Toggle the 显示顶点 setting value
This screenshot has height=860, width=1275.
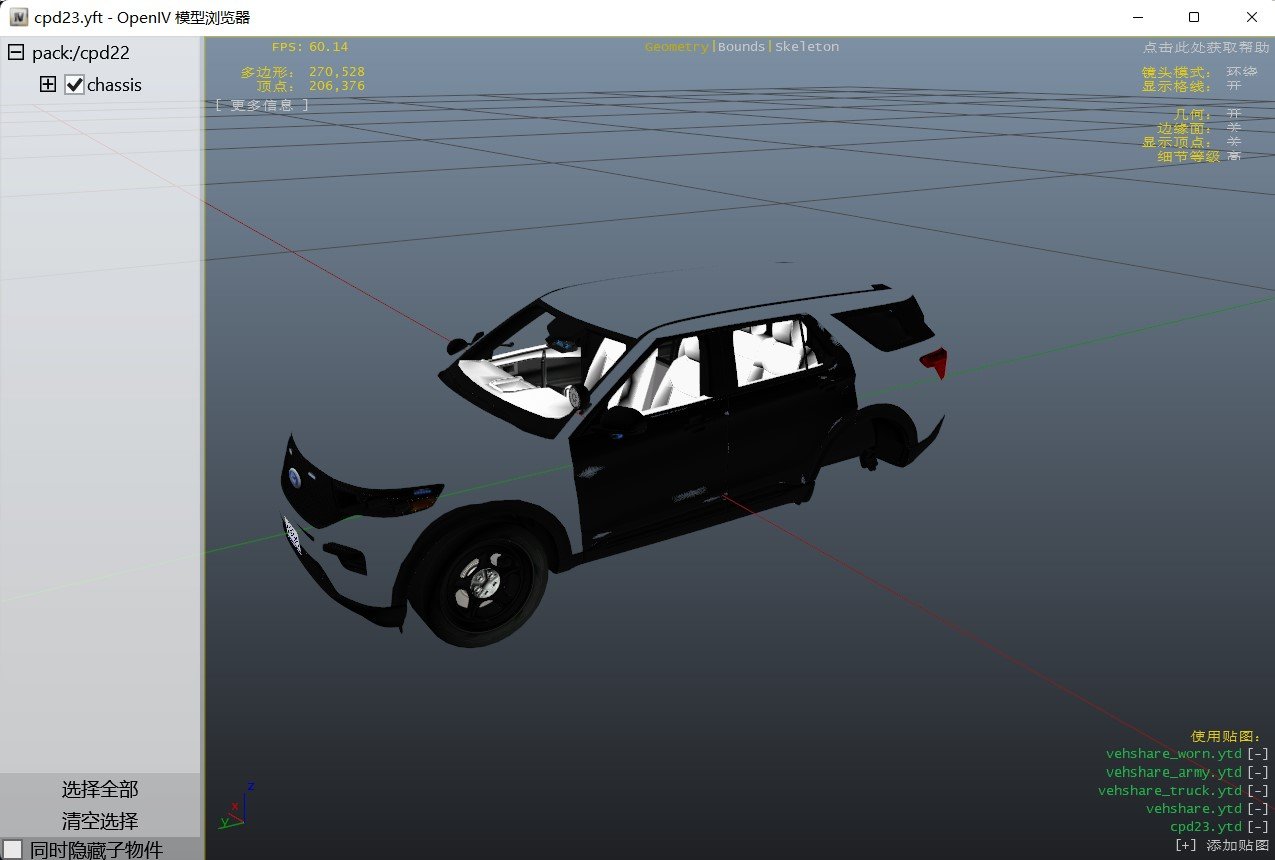pyautogui.click(x=1234, y=142)
